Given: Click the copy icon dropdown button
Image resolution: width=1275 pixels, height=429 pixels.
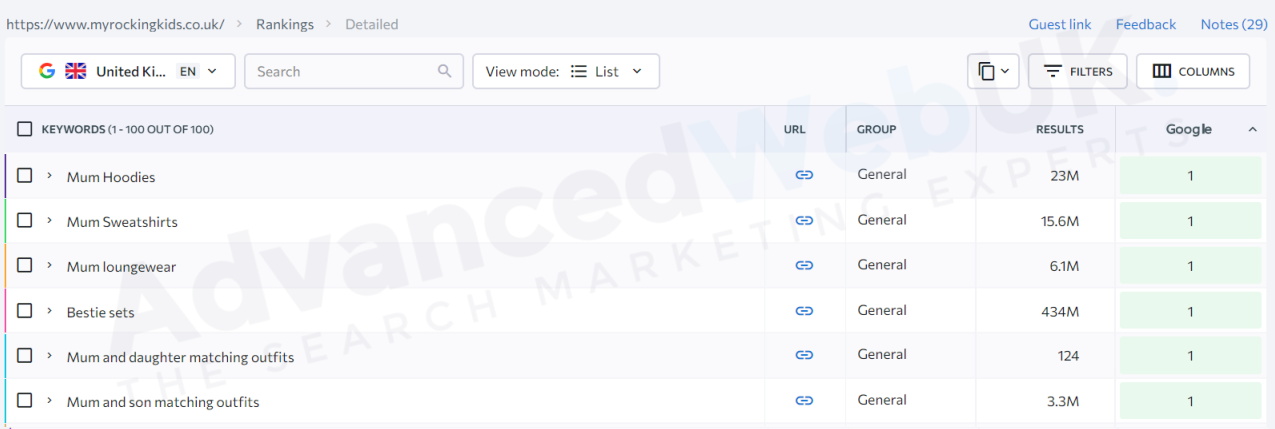Looking at the screenshot, I should 993,71.
